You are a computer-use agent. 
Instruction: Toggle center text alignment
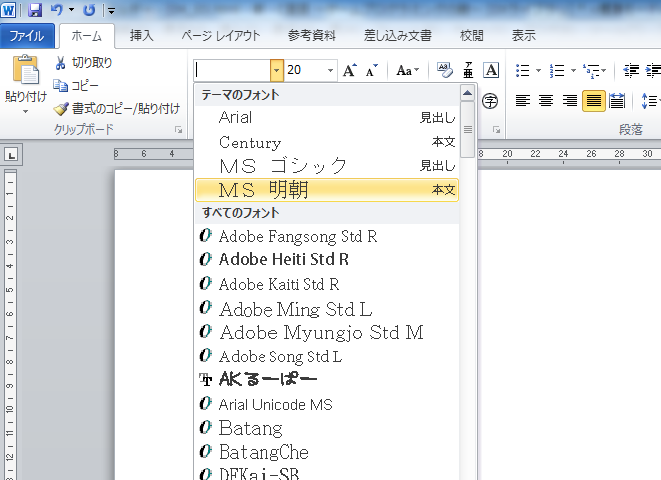coord(546,100)
